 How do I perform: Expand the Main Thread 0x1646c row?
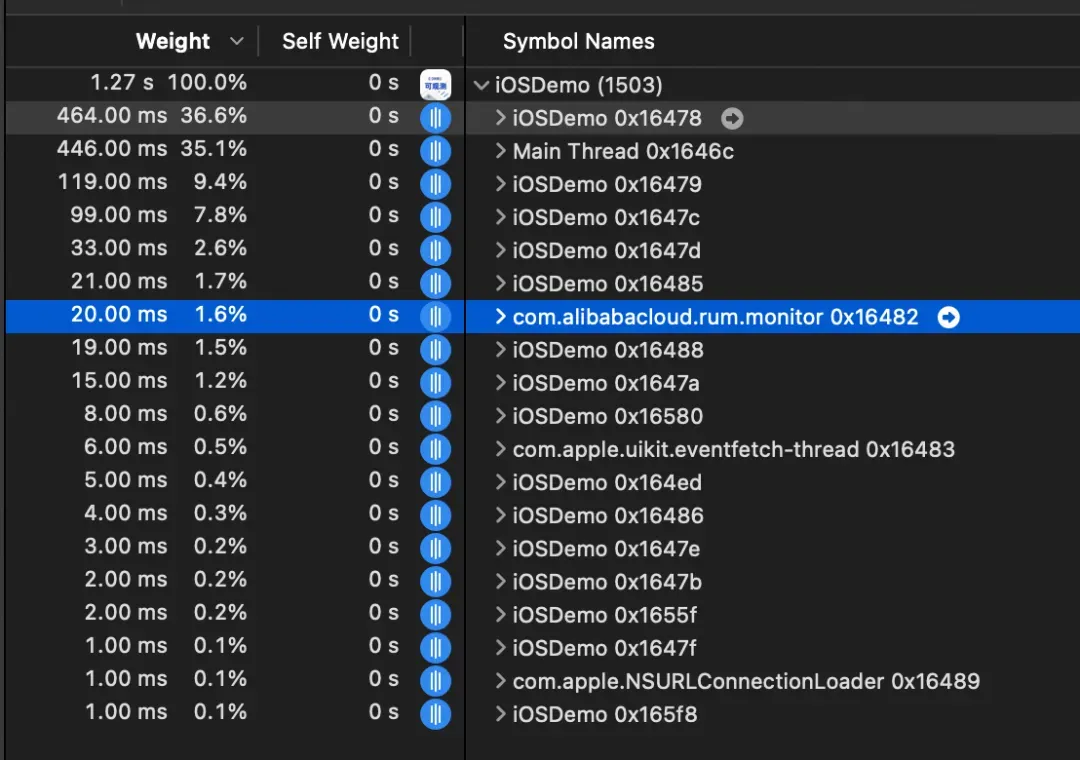501,151
